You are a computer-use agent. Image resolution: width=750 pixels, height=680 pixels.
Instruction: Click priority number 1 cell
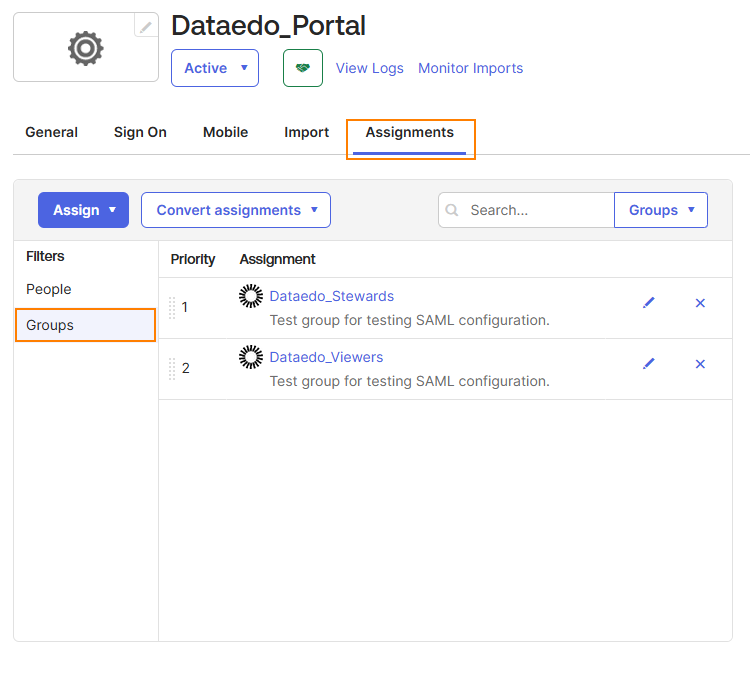pos(185,307)
